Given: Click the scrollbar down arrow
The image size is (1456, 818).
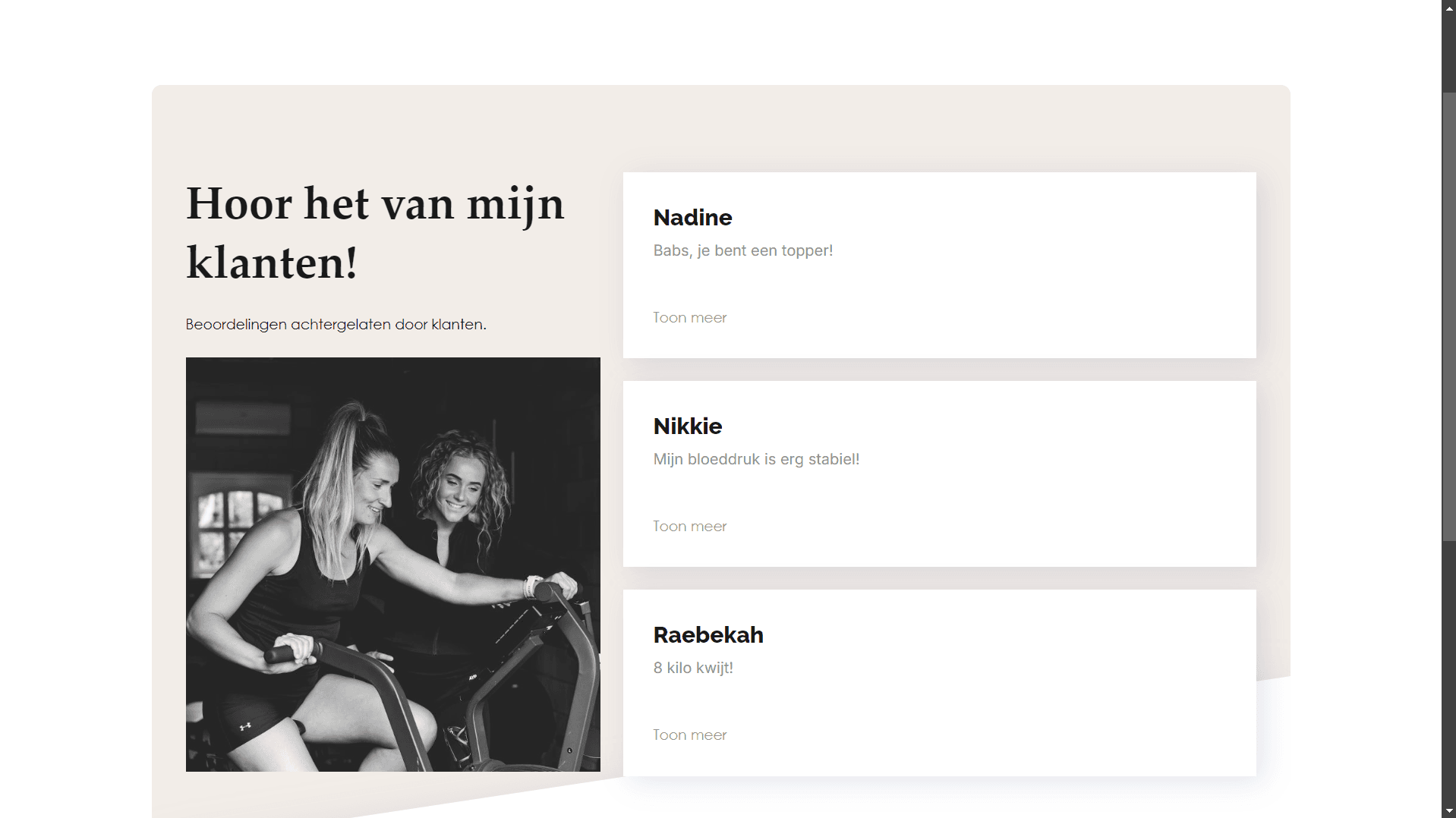Looking at the screenshot, I should (1448, 811).
